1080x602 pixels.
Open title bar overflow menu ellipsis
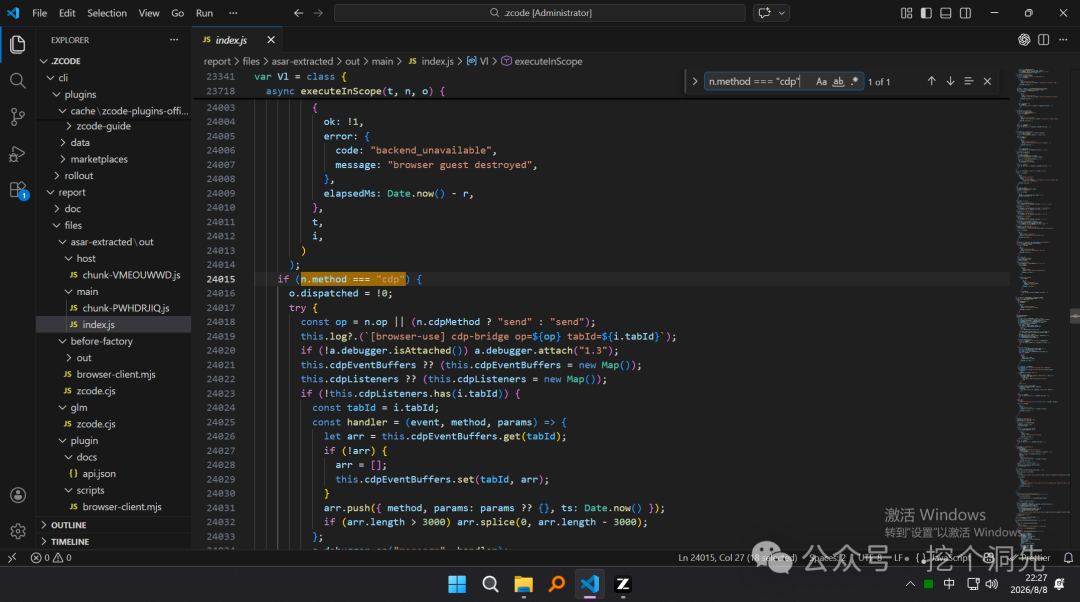coord(233,13)
